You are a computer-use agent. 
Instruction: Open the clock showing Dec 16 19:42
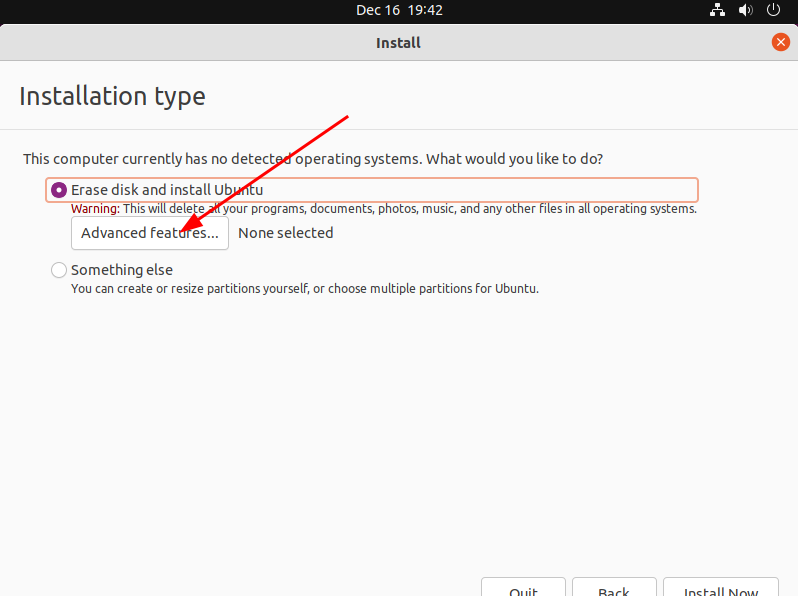(x=399, y=10)
